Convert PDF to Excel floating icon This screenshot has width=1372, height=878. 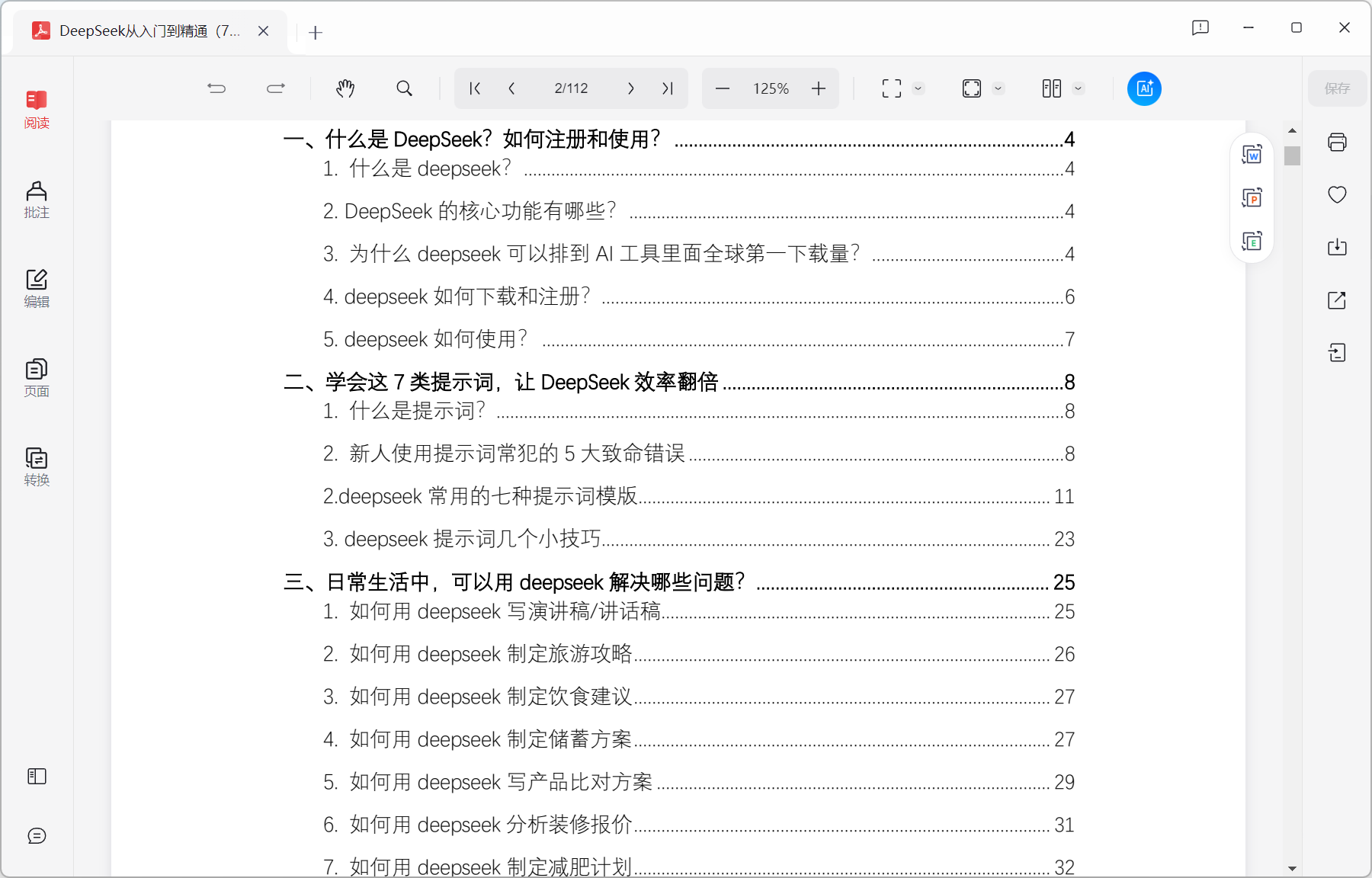pyautogui.click(x=1252, y=242)
